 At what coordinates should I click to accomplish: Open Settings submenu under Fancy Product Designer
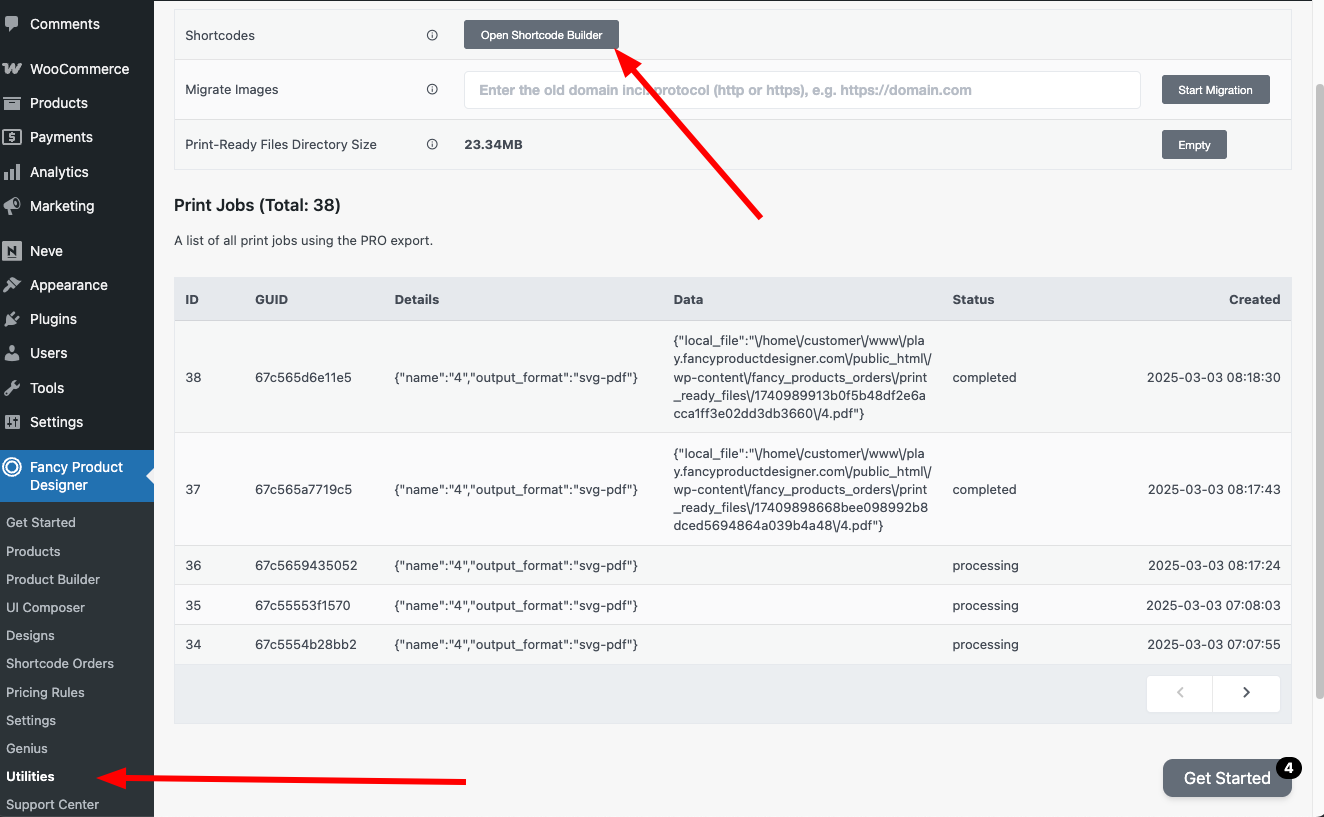[x=31, y=720]
